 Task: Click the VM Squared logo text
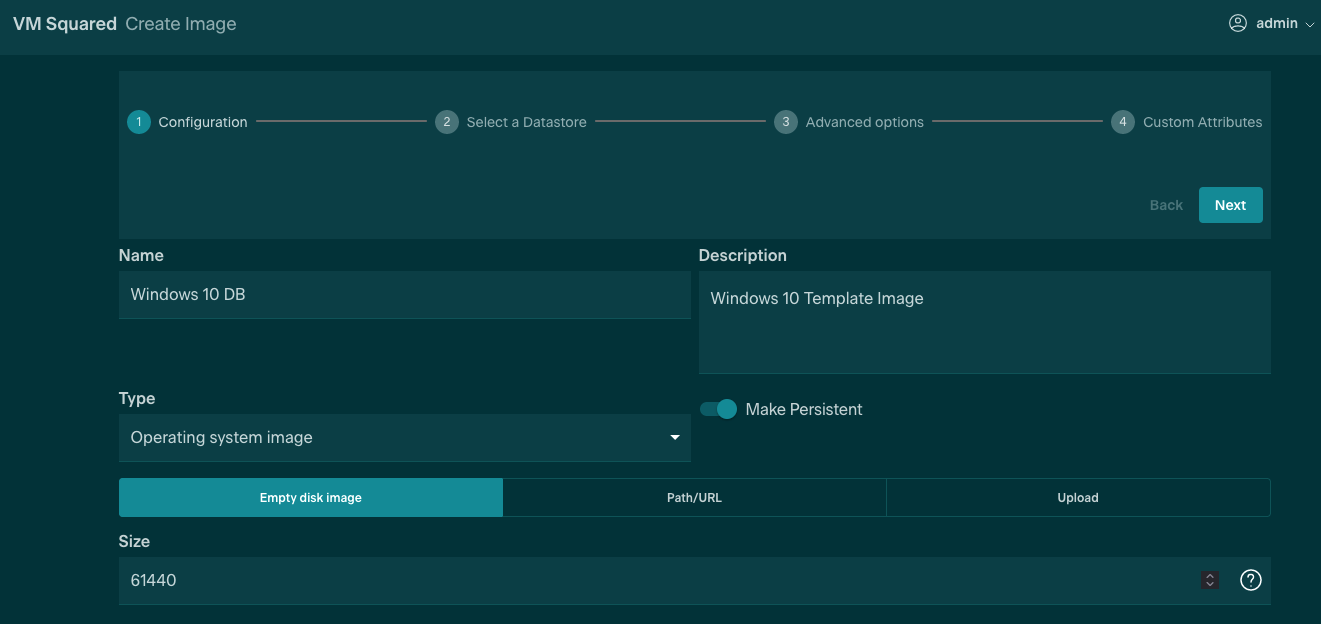(65, 24)
